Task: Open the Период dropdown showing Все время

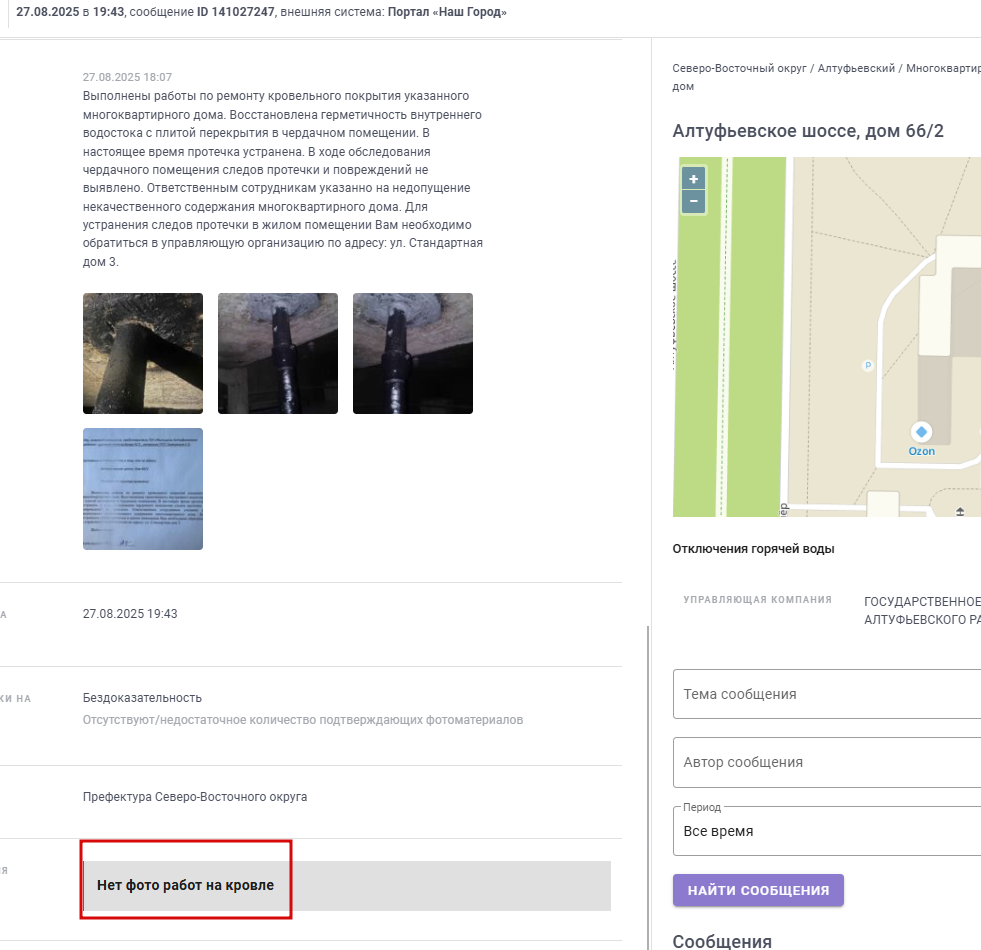Action: point(827,831)
